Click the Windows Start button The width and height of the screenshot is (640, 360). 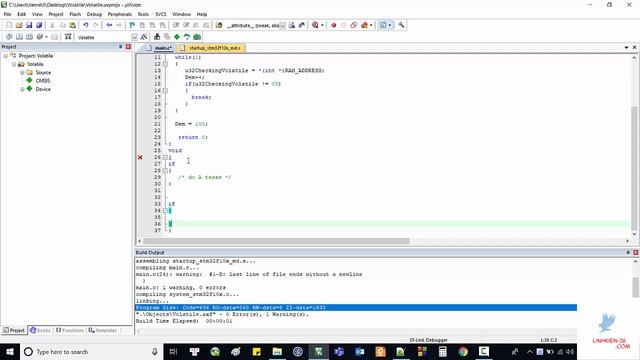click(x=9, y=351)
